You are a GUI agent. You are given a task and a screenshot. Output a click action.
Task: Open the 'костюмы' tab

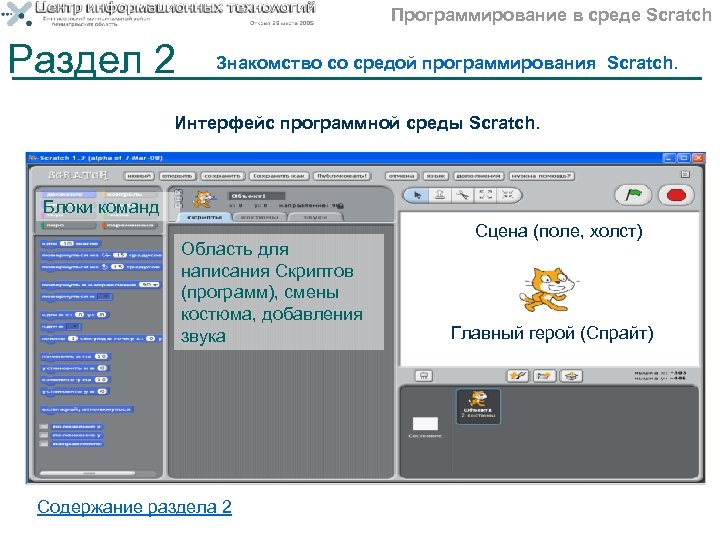pyautogui.click(x=259, y=217)
